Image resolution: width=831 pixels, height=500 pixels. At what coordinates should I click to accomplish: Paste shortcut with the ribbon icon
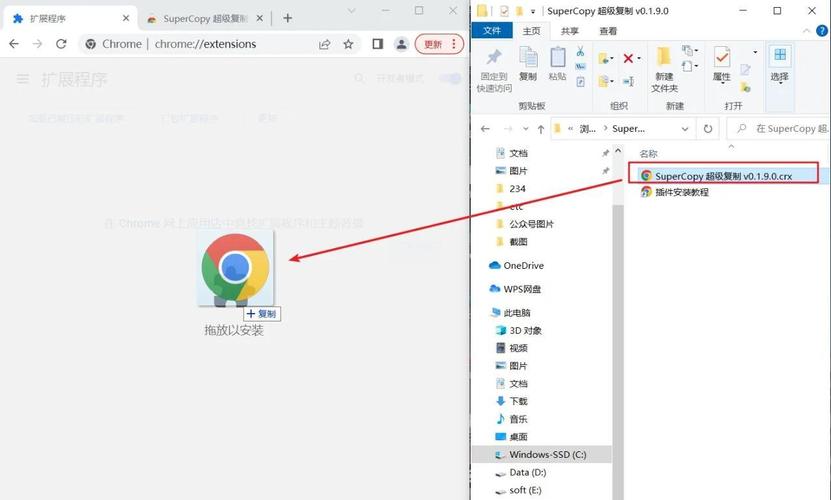580,82
